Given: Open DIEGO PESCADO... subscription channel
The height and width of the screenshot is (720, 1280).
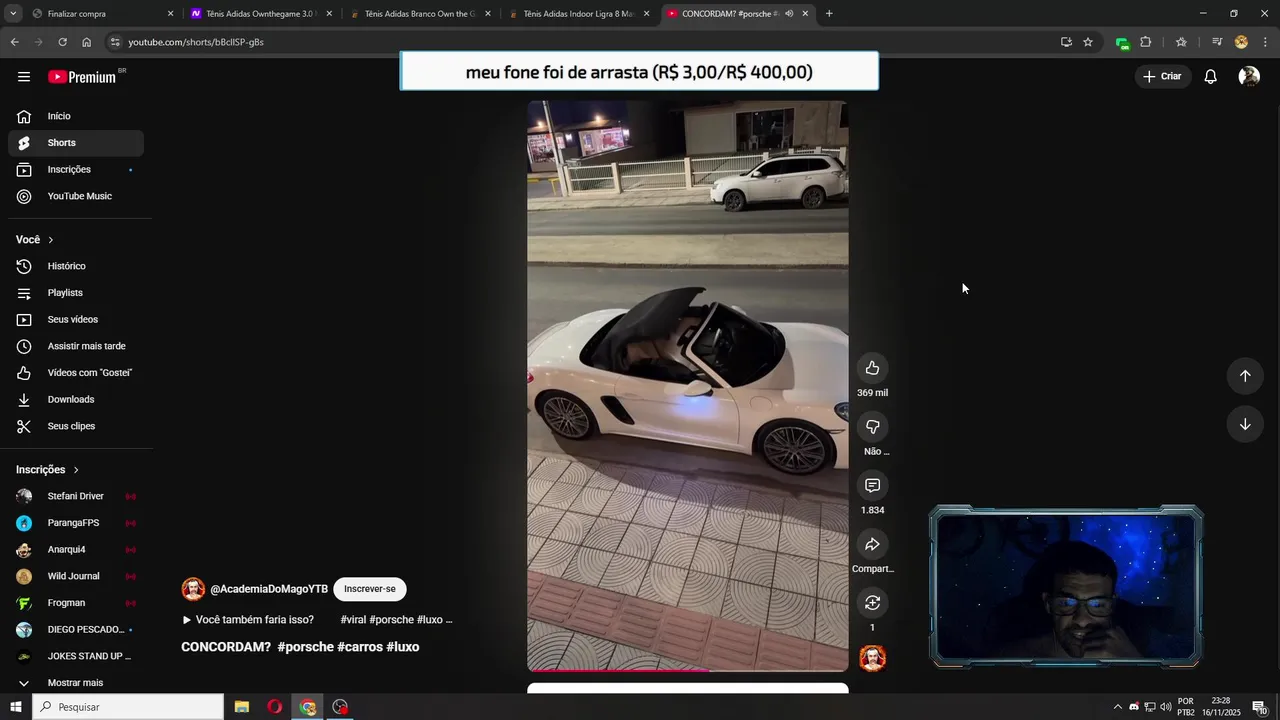Looking at the screenshot, I should tap(76, 630).
